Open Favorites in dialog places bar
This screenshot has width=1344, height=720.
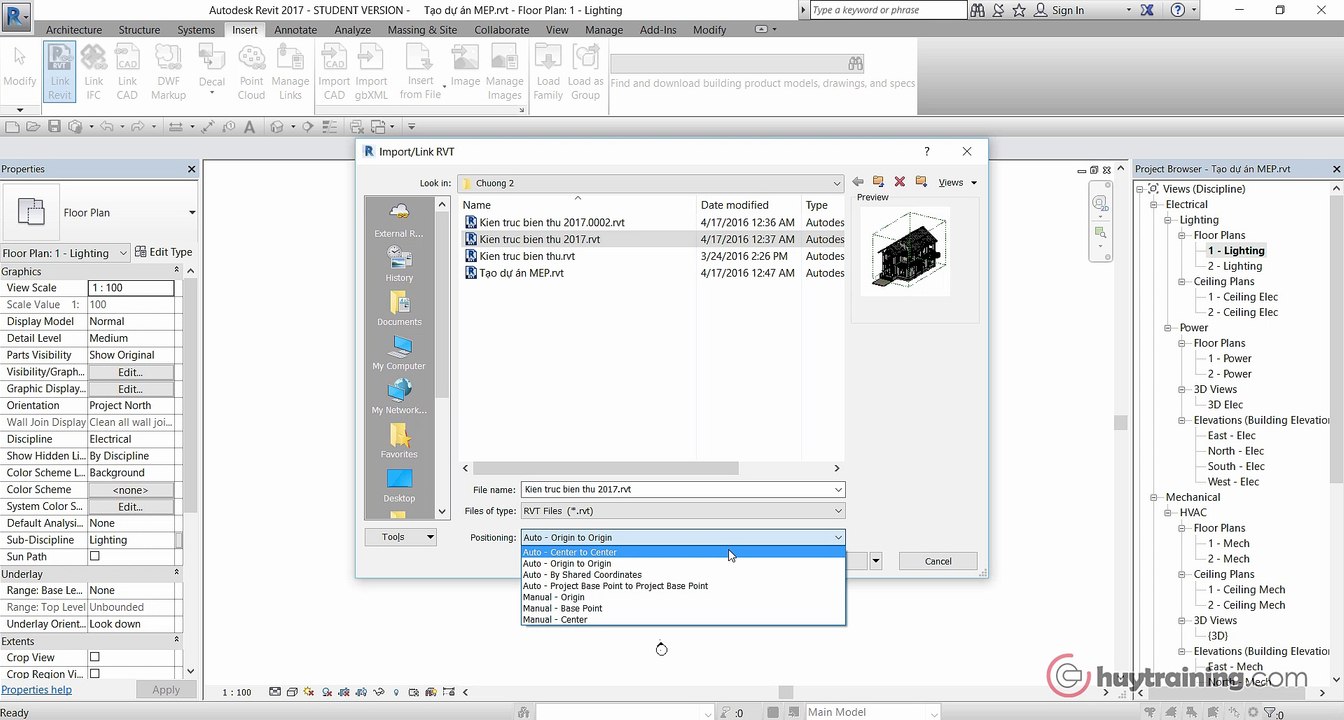point(399,439)
